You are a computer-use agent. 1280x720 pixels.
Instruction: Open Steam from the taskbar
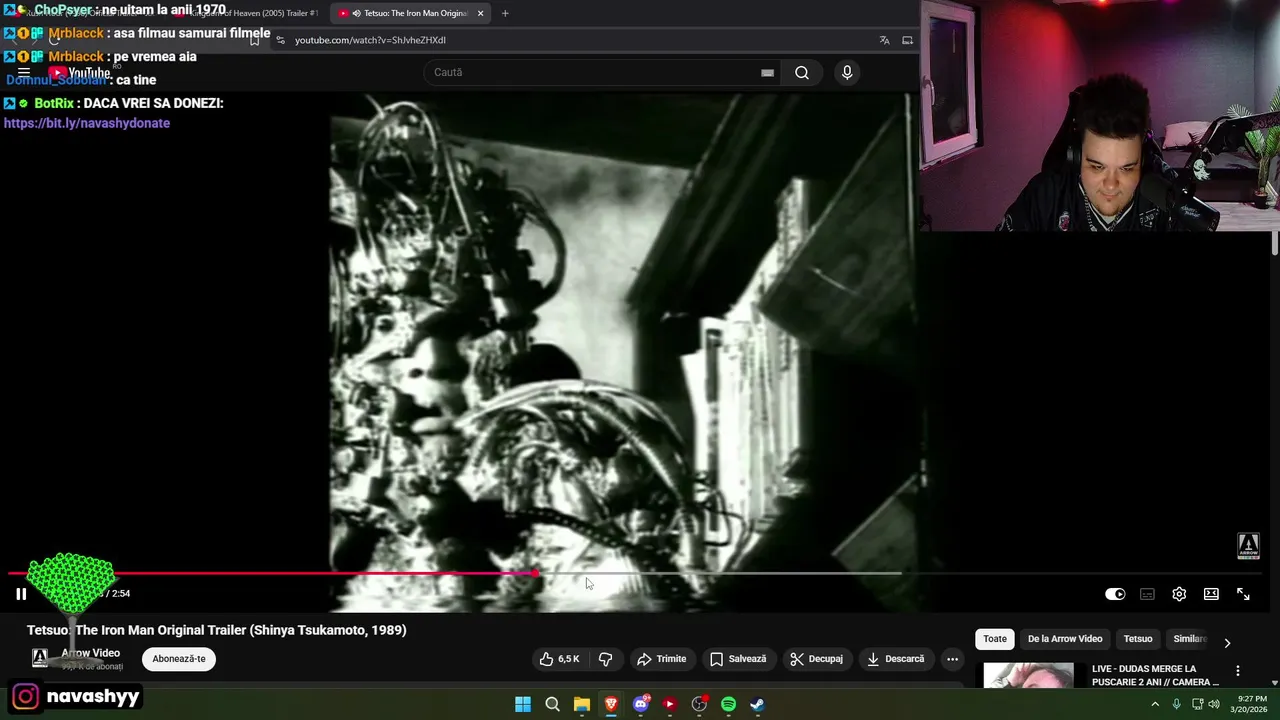point(758,704)
